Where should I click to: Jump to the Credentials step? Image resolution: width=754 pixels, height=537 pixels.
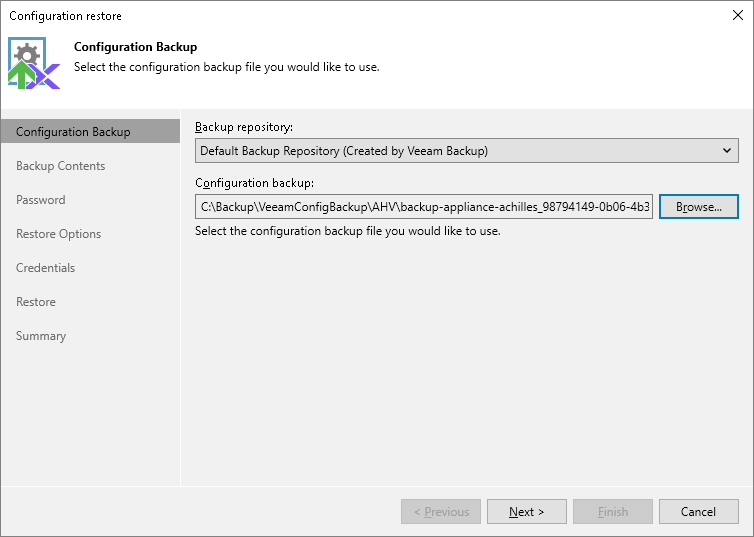pos(45,268)
